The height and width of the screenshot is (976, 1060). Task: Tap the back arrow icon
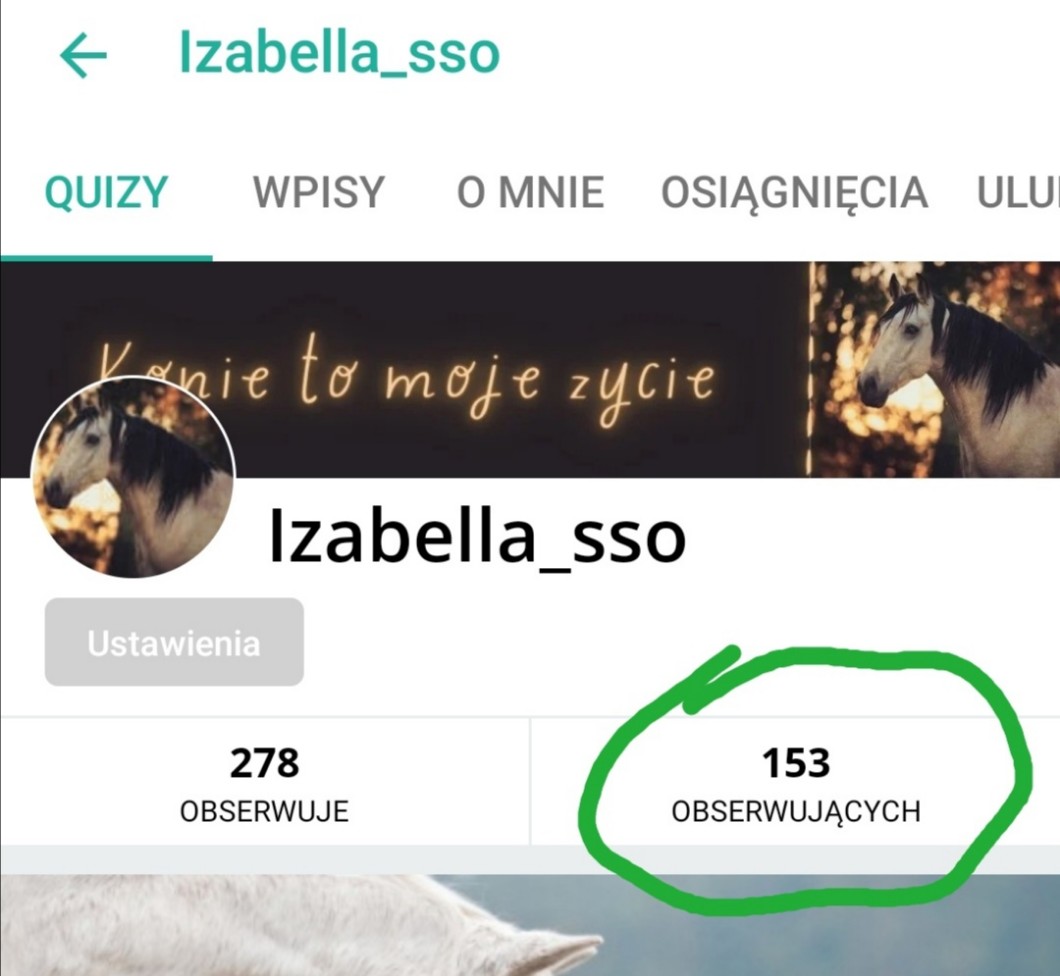pyautogui.click(x=83, y=55)
